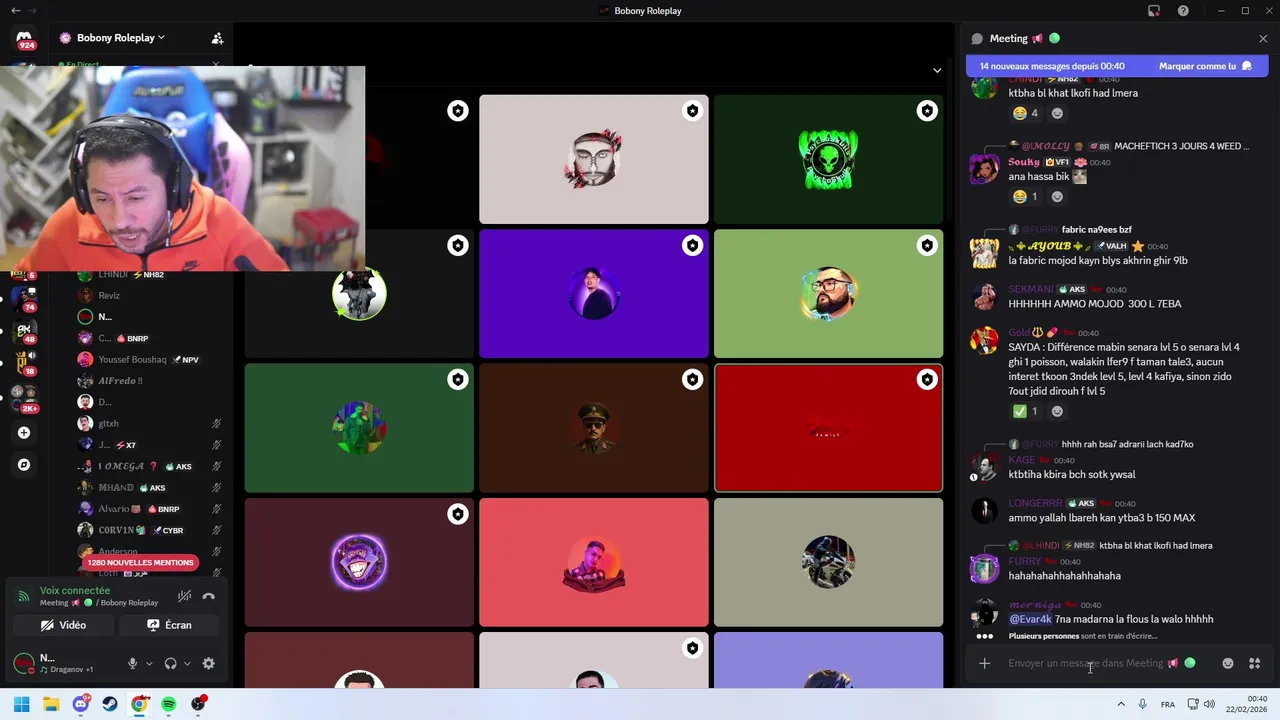Turn on camera with the Vidéo button
The image size is (1280, 720).
[x=62, y=625]
